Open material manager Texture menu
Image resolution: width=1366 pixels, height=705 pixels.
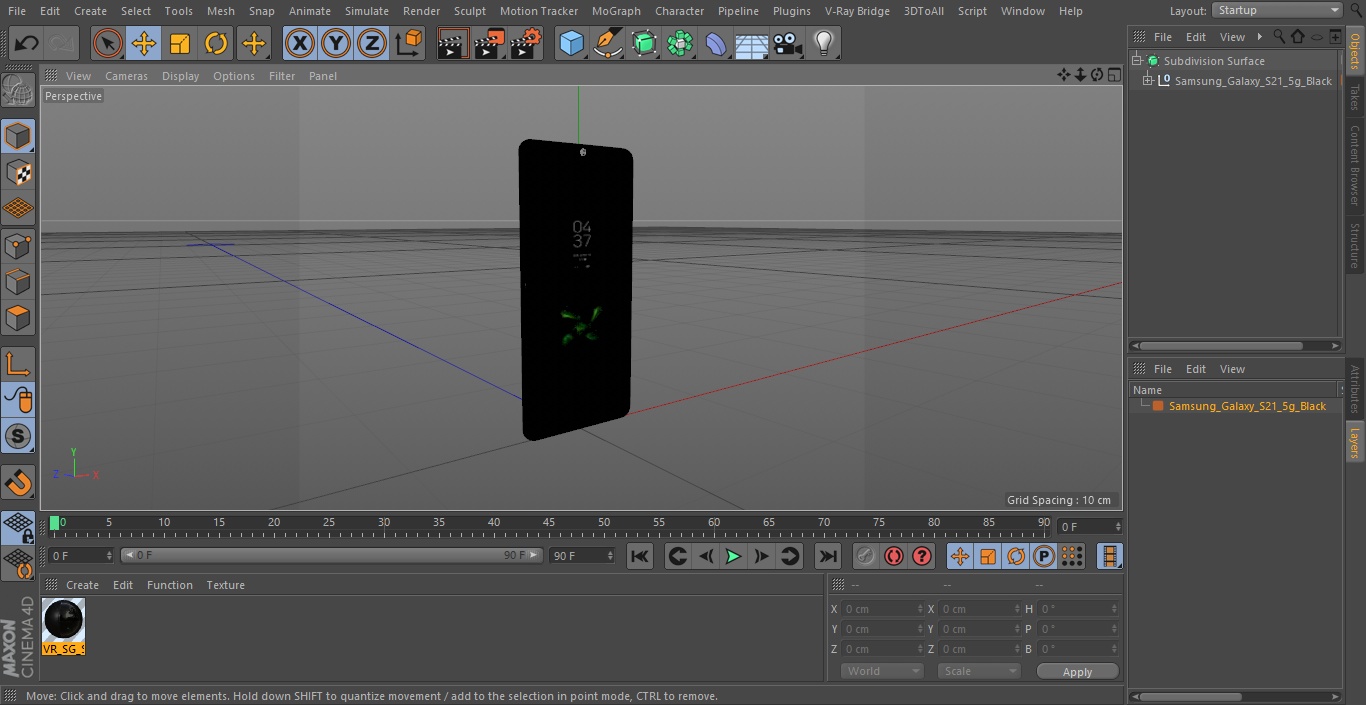pyautogui.click(x=225, y=585)
